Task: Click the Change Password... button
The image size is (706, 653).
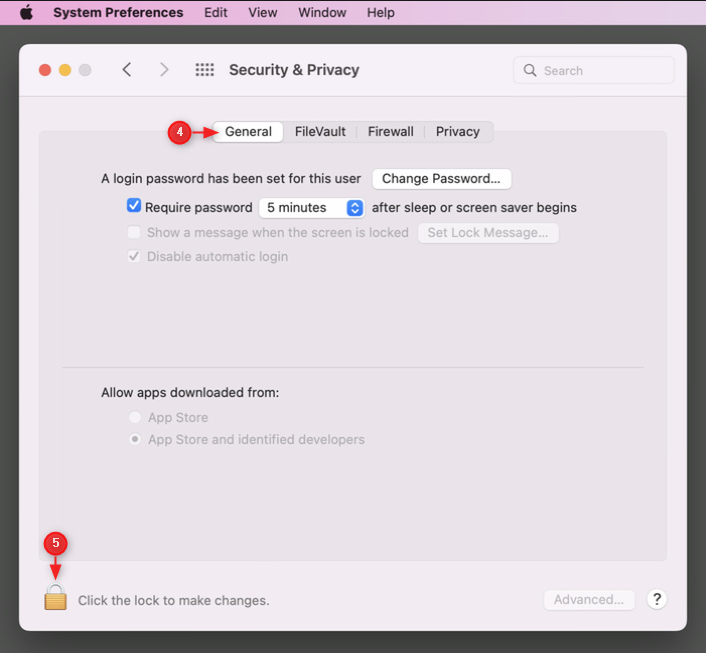Action: click(442, 179)
